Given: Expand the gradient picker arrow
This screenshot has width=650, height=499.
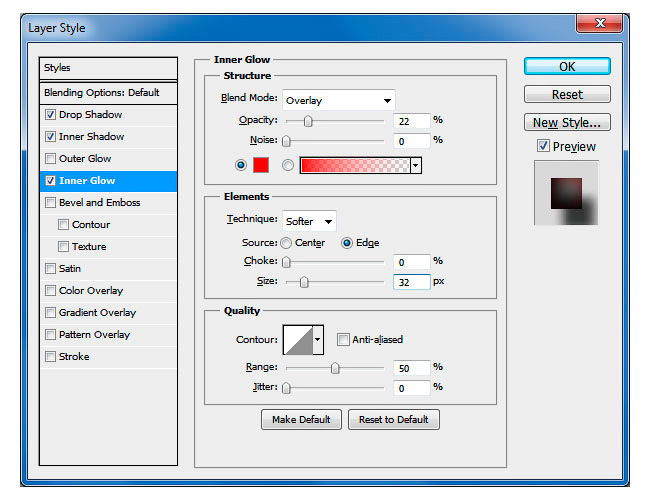Looking at the screenshot, I should click(x=416, y=165).
